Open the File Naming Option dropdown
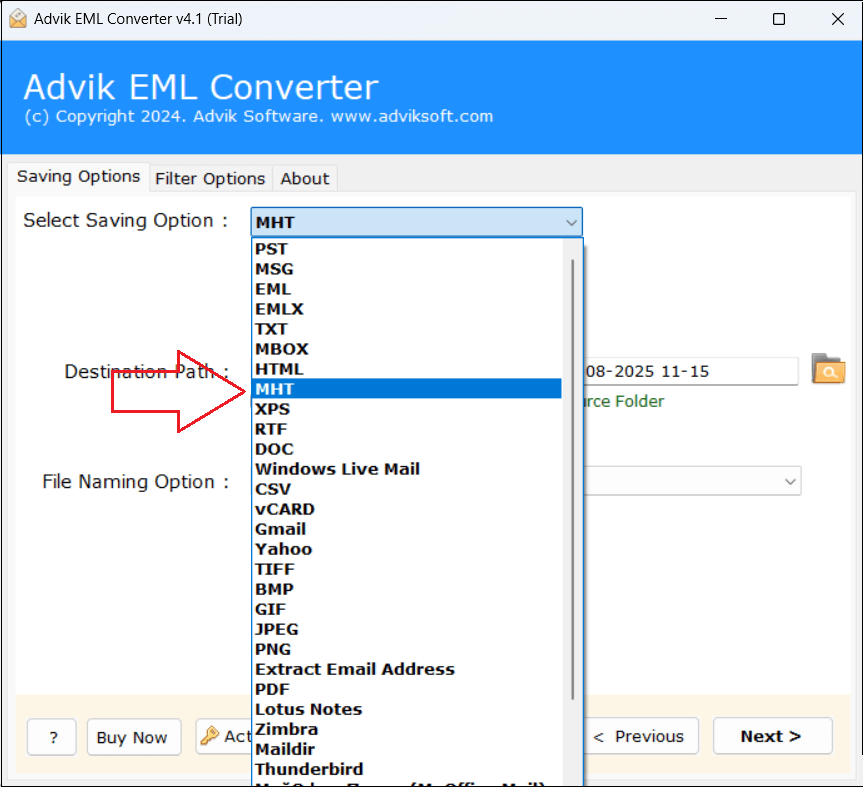 pos(692,481)
